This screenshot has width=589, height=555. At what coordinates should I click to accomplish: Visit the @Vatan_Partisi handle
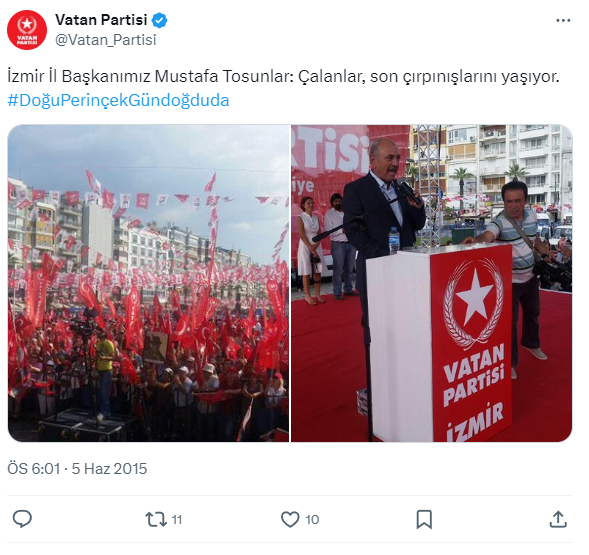coord(106,40)
